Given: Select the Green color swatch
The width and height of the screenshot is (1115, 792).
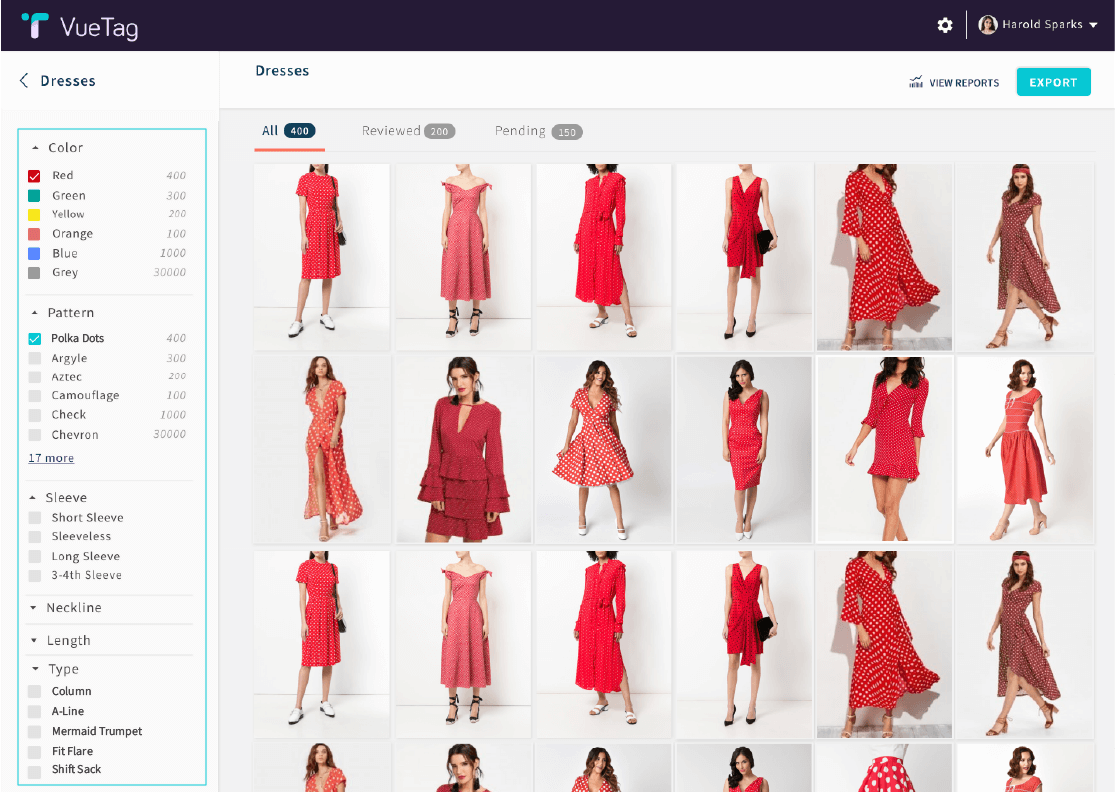Looking at the screenshot, I should [x=34, y=196].
